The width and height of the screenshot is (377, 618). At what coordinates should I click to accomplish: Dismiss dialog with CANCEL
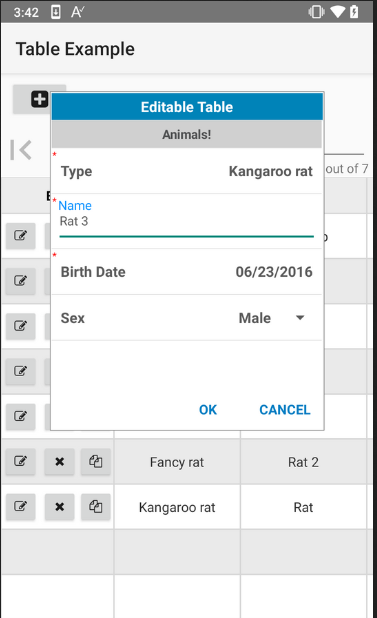click(284, 410)
